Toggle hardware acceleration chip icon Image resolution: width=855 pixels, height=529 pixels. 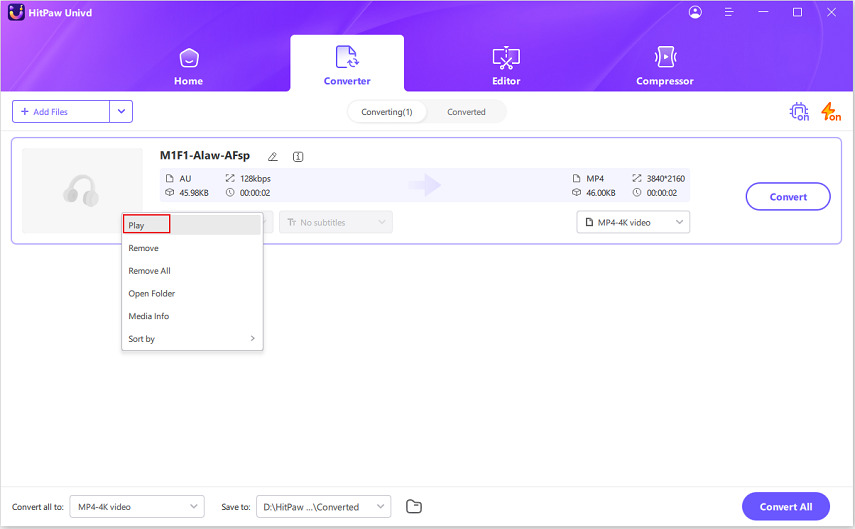[799, 112]
